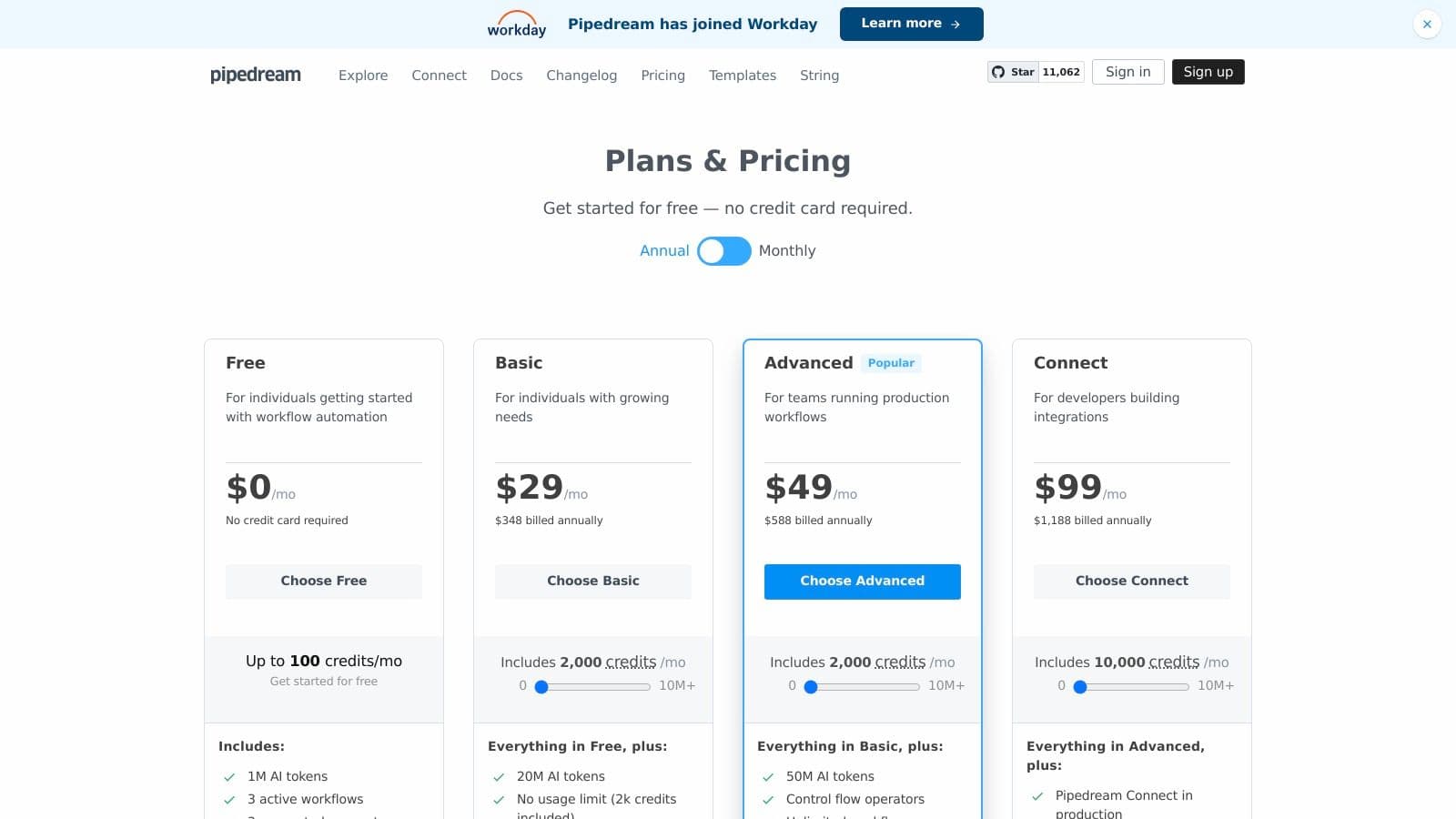Click the Workday logo in banner
The width and height of the screenshot is (1456, 819).
tap(516, 25)
